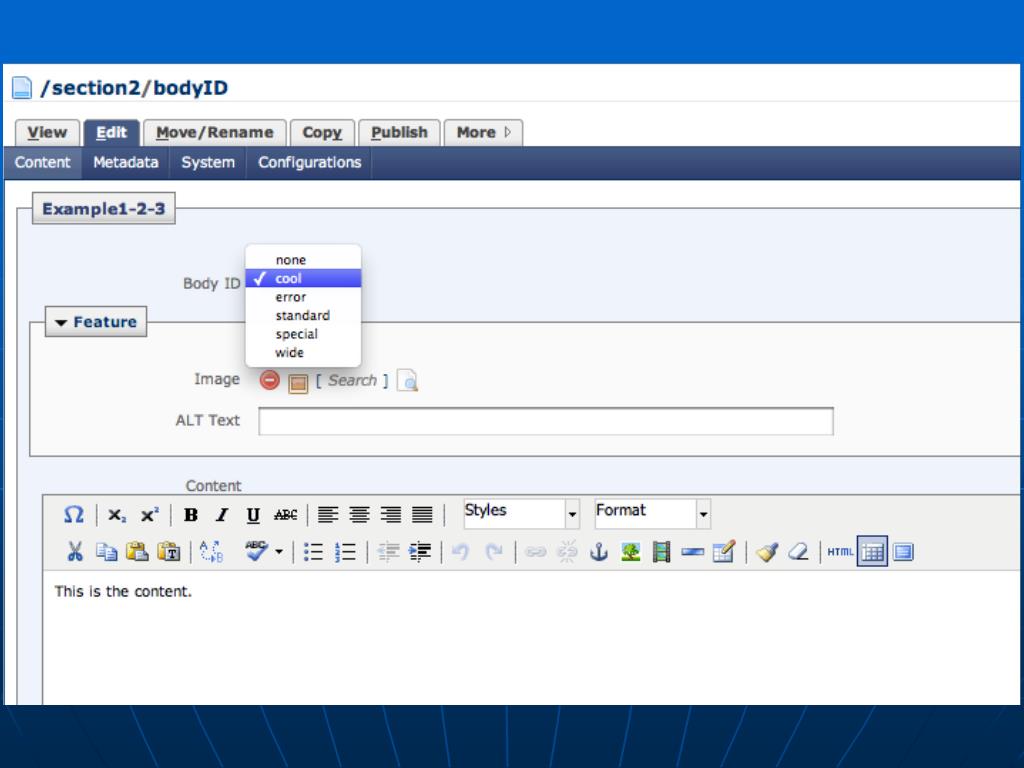Screen dimensions: 1024x768
Task: Toggle bold formatting
Action: pos(191,515)
